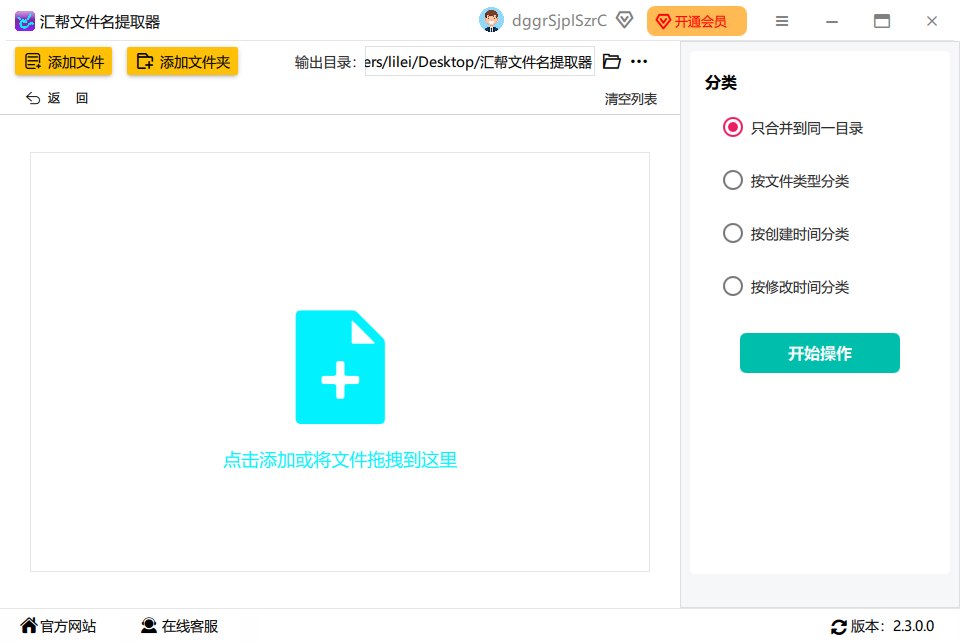
Task: Open the output directory folder browser icon
Action: (611, 61)
